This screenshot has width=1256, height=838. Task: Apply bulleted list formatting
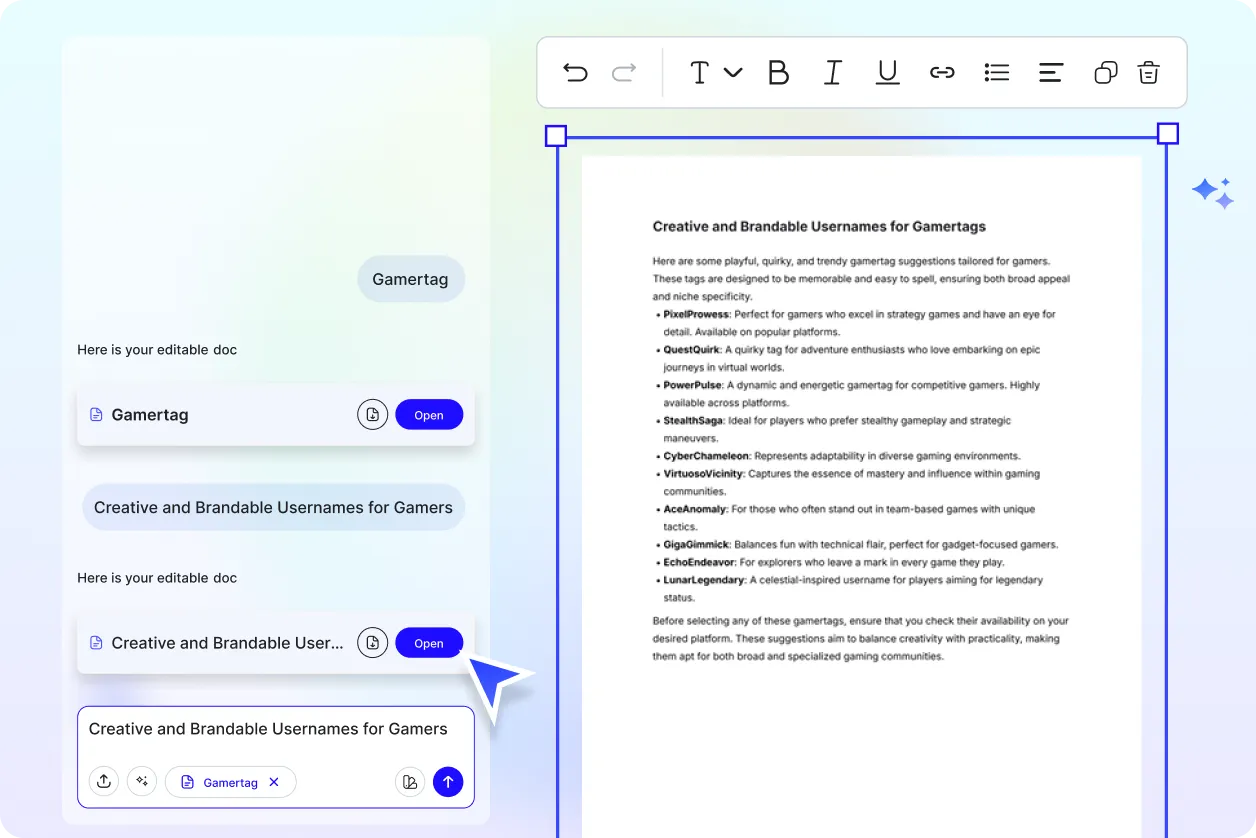coord(996,72)
